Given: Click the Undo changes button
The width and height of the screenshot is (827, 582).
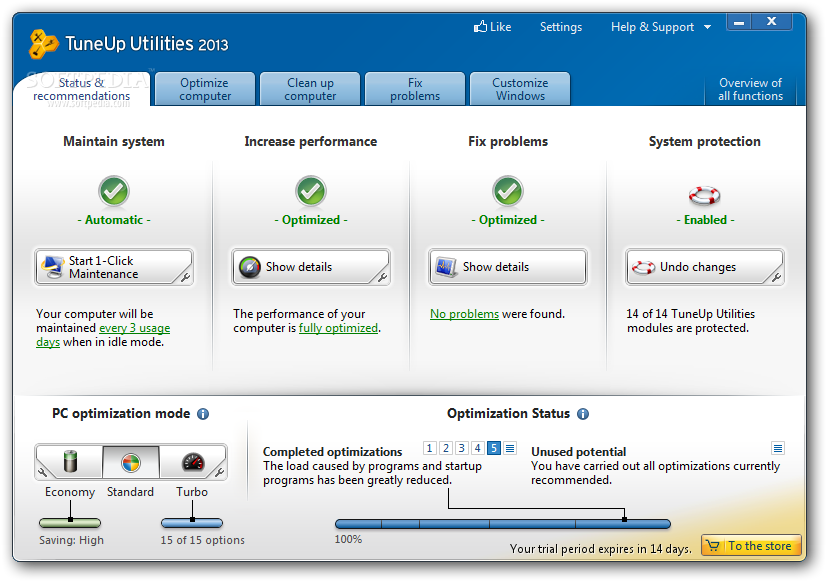Looking at the screenshot, I should coord(705,267).
